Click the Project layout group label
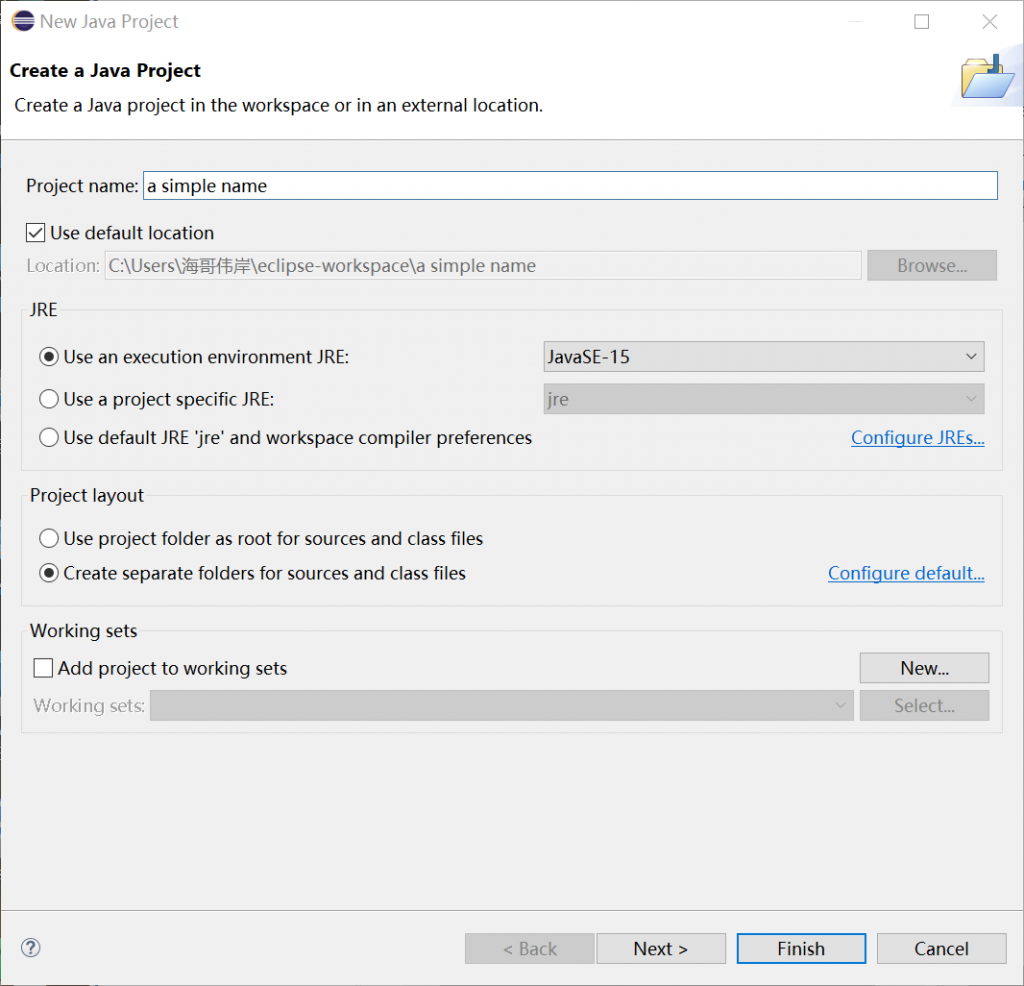The height and width of the screenshot is (986, 1024). click(87, 496)
